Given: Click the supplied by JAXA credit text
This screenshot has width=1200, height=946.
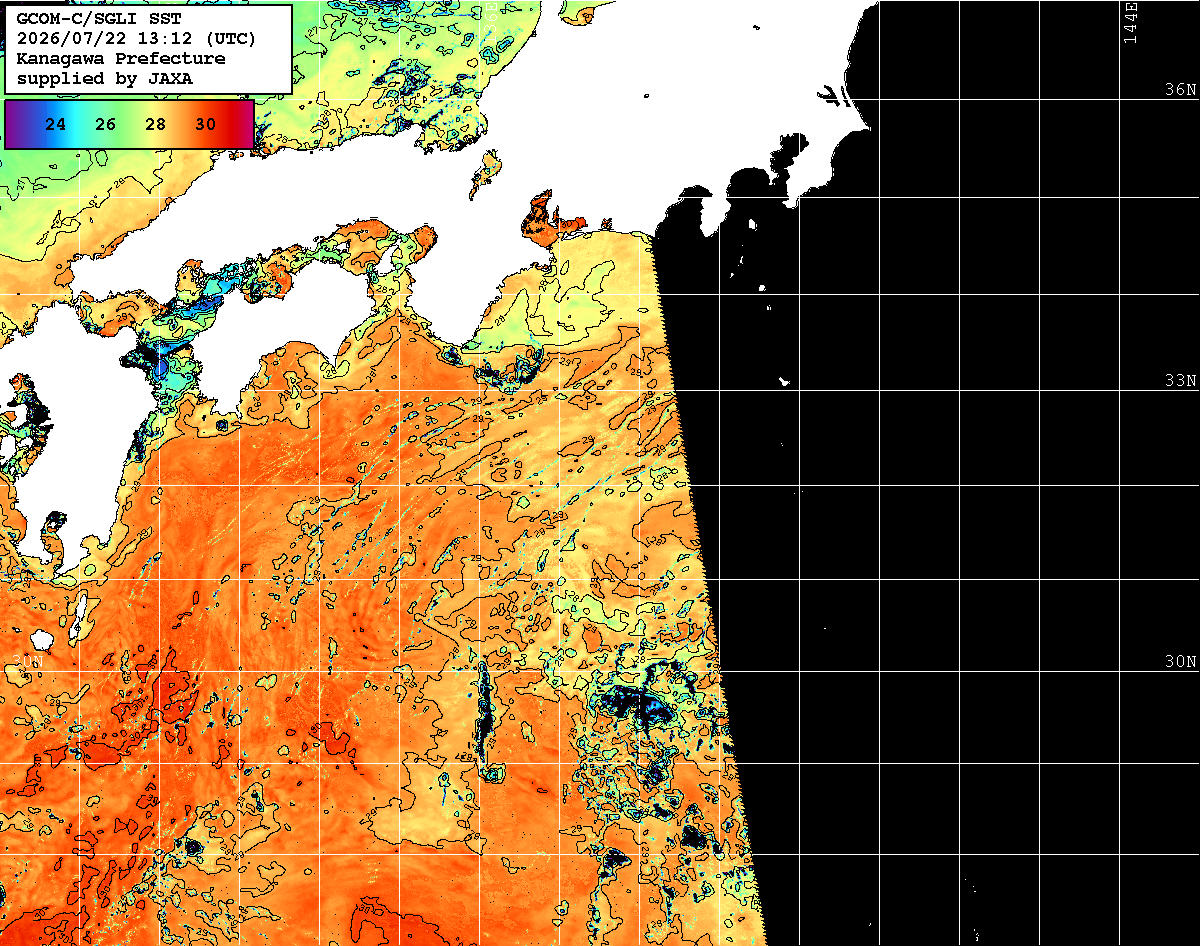Looking at the screenshot, I should tap(105, 79).
